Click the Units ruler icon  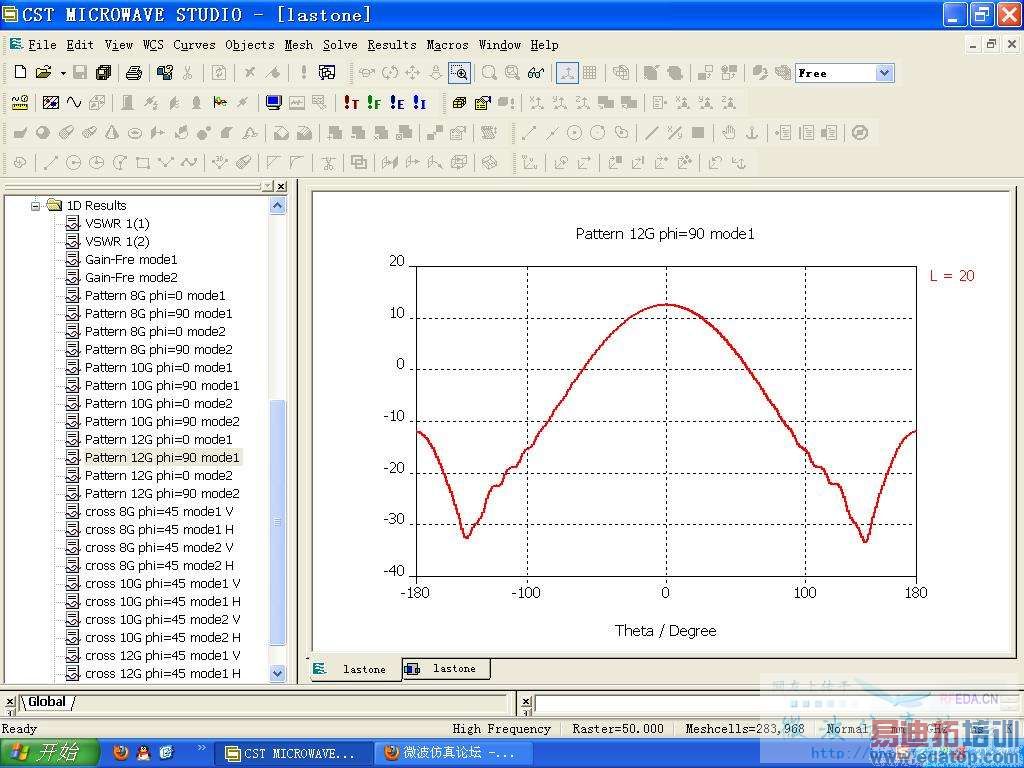pyautogui.click(x=20, y=103)
